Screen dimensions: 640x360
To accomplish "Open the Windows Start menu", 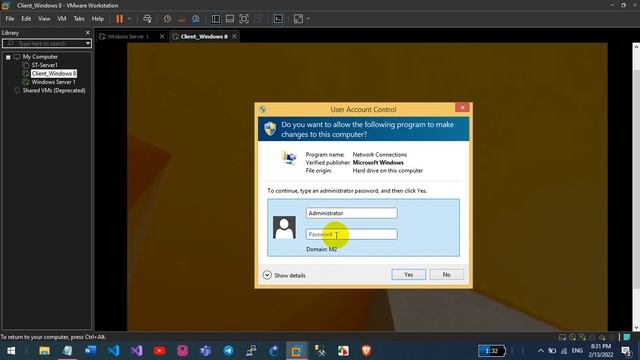I will click(x=11, y=351).
